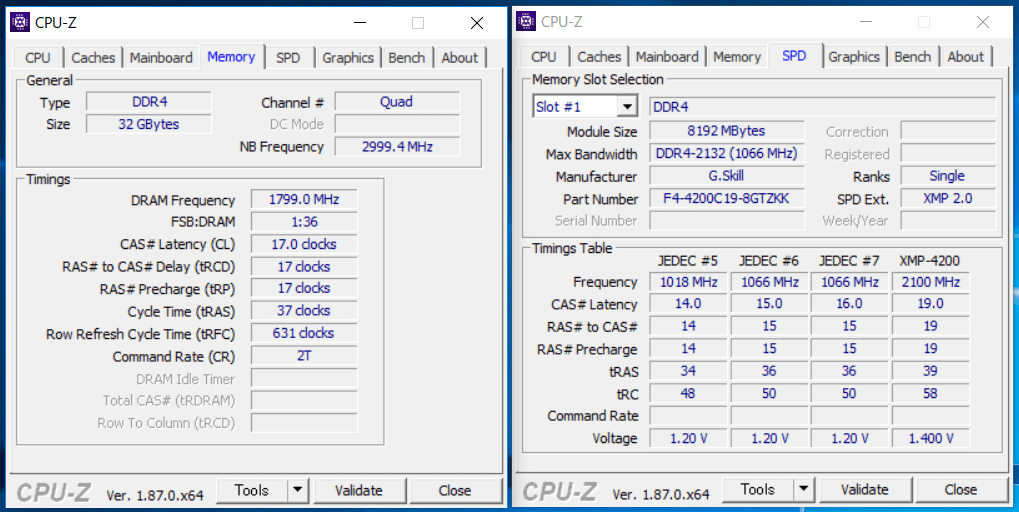The width and height of the screenshot is (1019, 512).
Task: Click XMP-4200 frequency 2100 MHz cell
Action: coord(931,282)
